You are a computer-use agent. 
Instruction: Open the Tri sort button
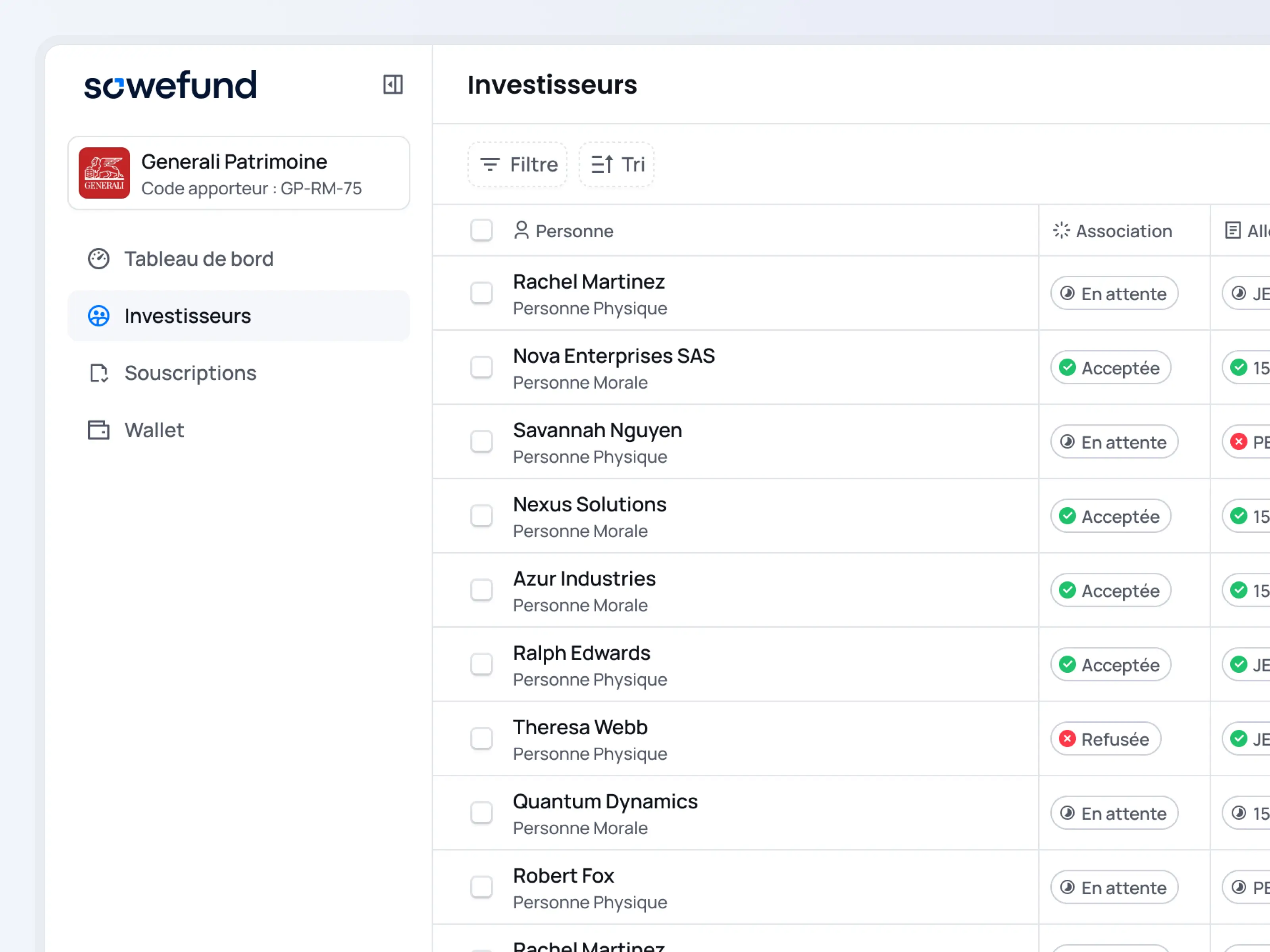pos(617,165)
